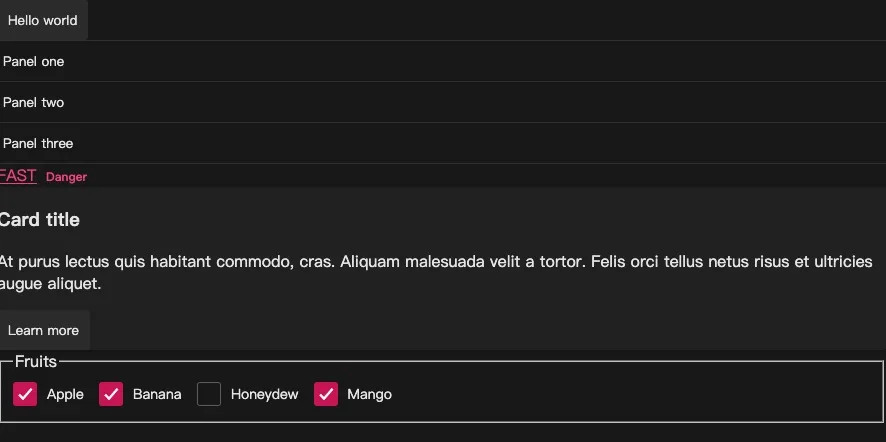Viewport: 886px width, 442px height.
Task: Click the Mango label text
Action: click(x=370, y=395)
